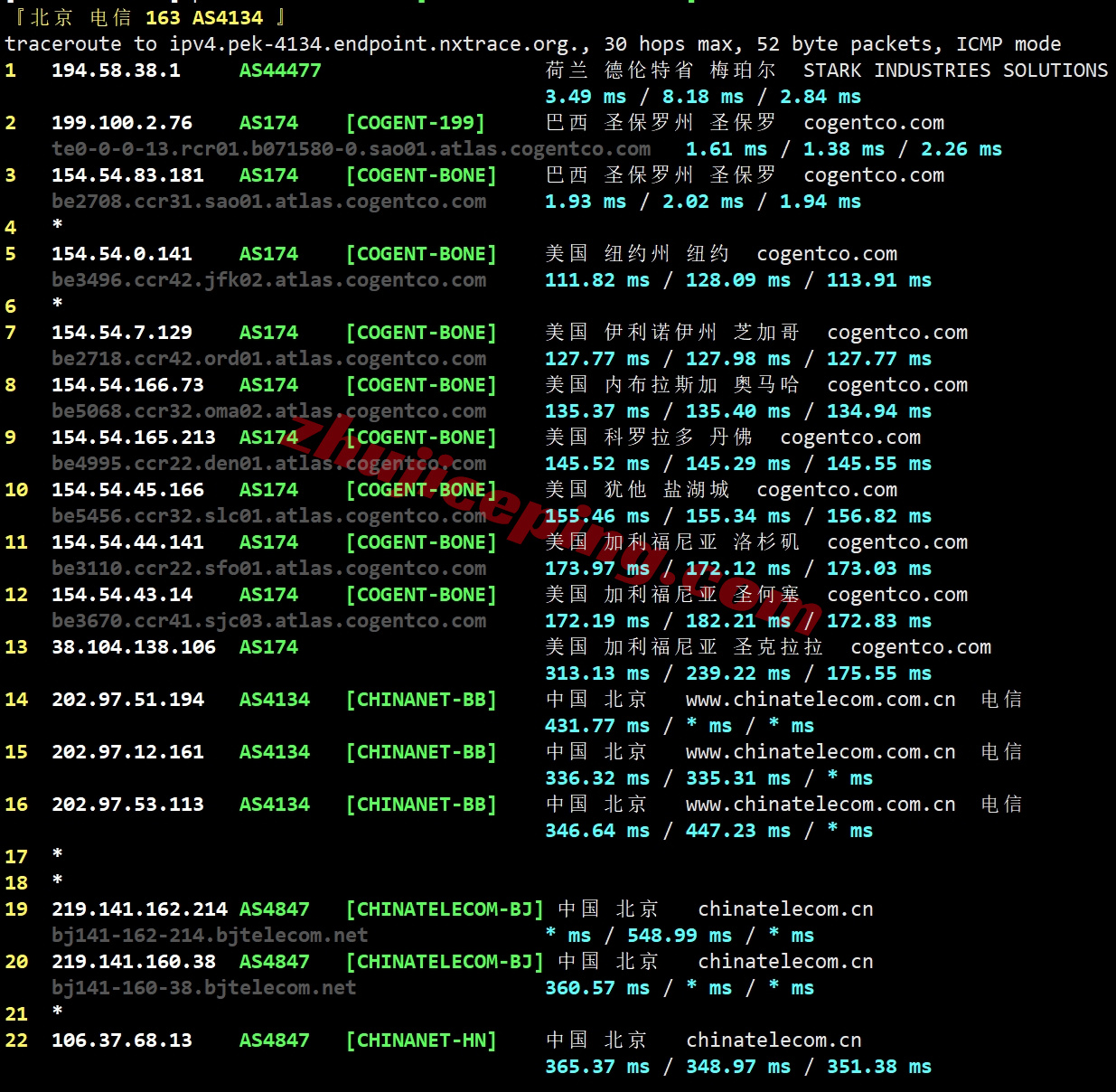The image size is (1116, 1092).
Task: Select hostname be3670.ccr41.sjc03.atlas.cogentco.com
Action: pos(269,620)
